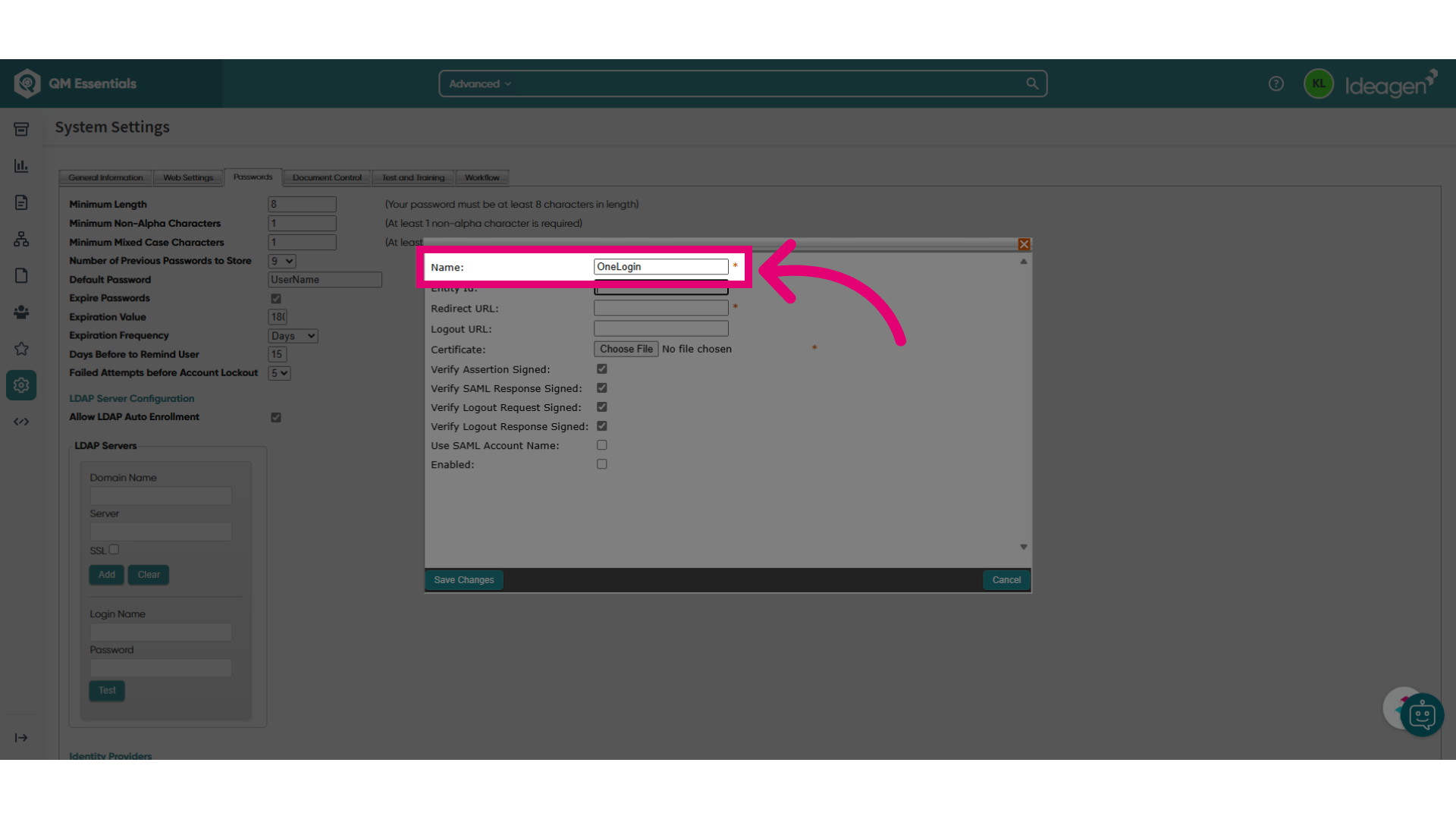Click the Save Changes button
The width and height of the screenshot is (1456, 819).
tap(464, 580)
